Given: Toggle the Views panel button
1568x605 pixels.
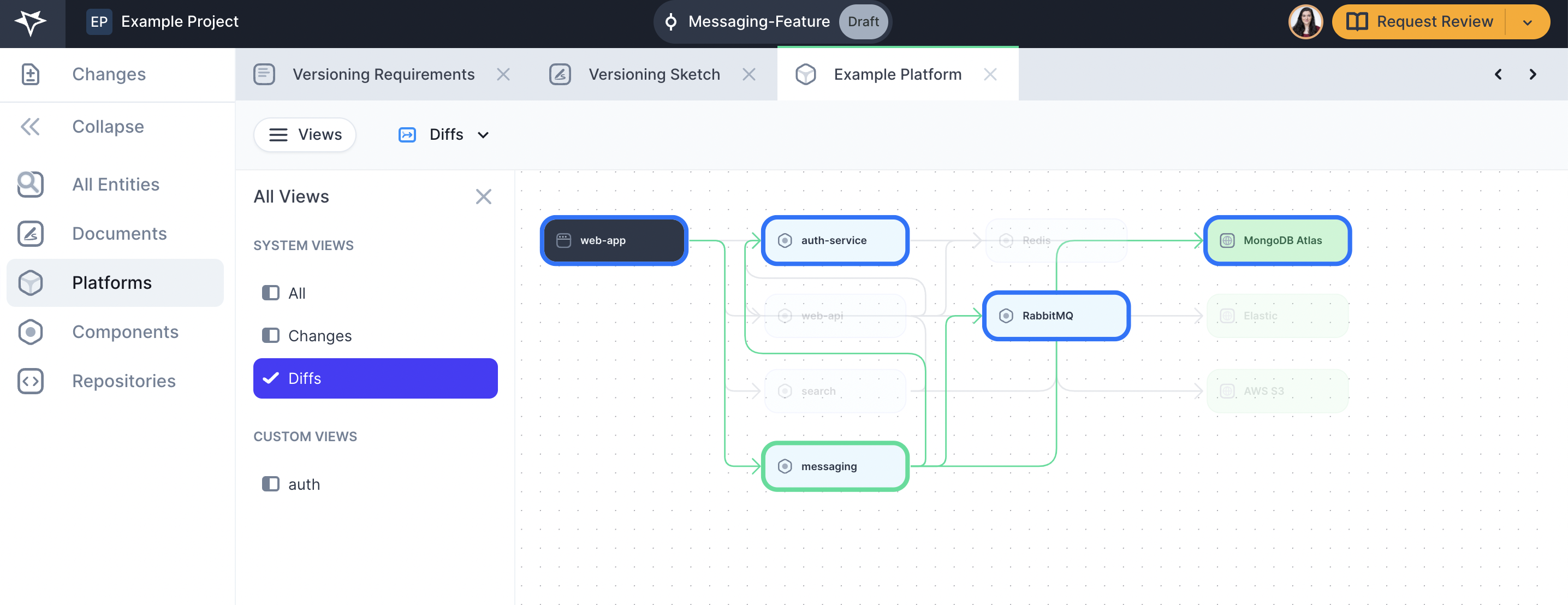Looking at the screenshot, I should pyautogui.click(x=305, y=134).
